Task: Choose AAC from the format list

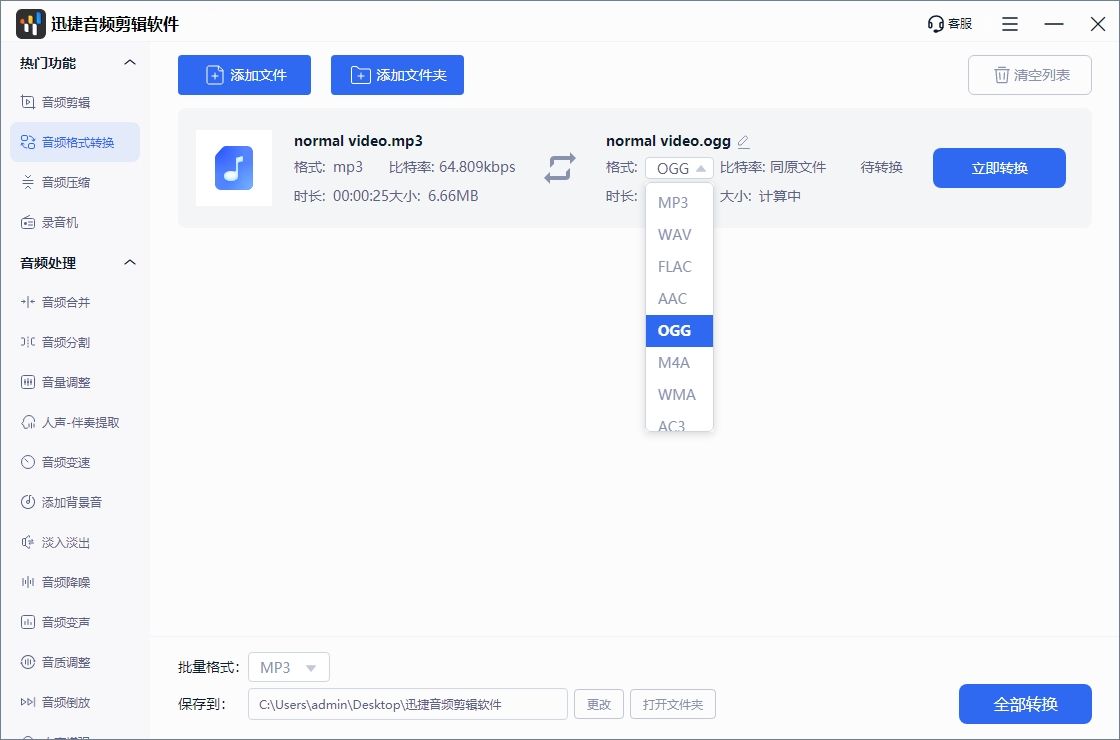Action: (679, 299)
